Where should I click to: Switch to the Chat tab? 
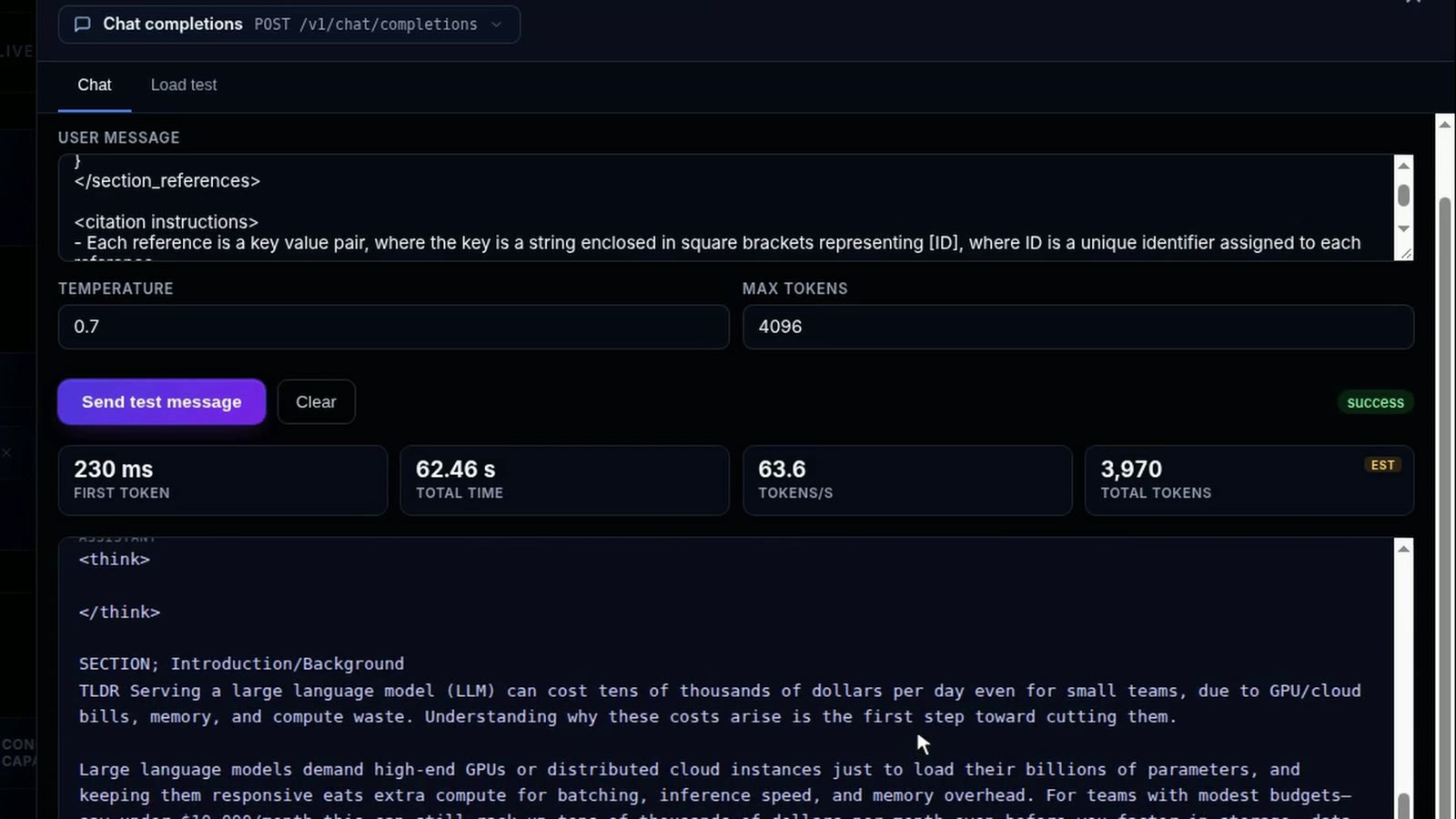(95, 85)
